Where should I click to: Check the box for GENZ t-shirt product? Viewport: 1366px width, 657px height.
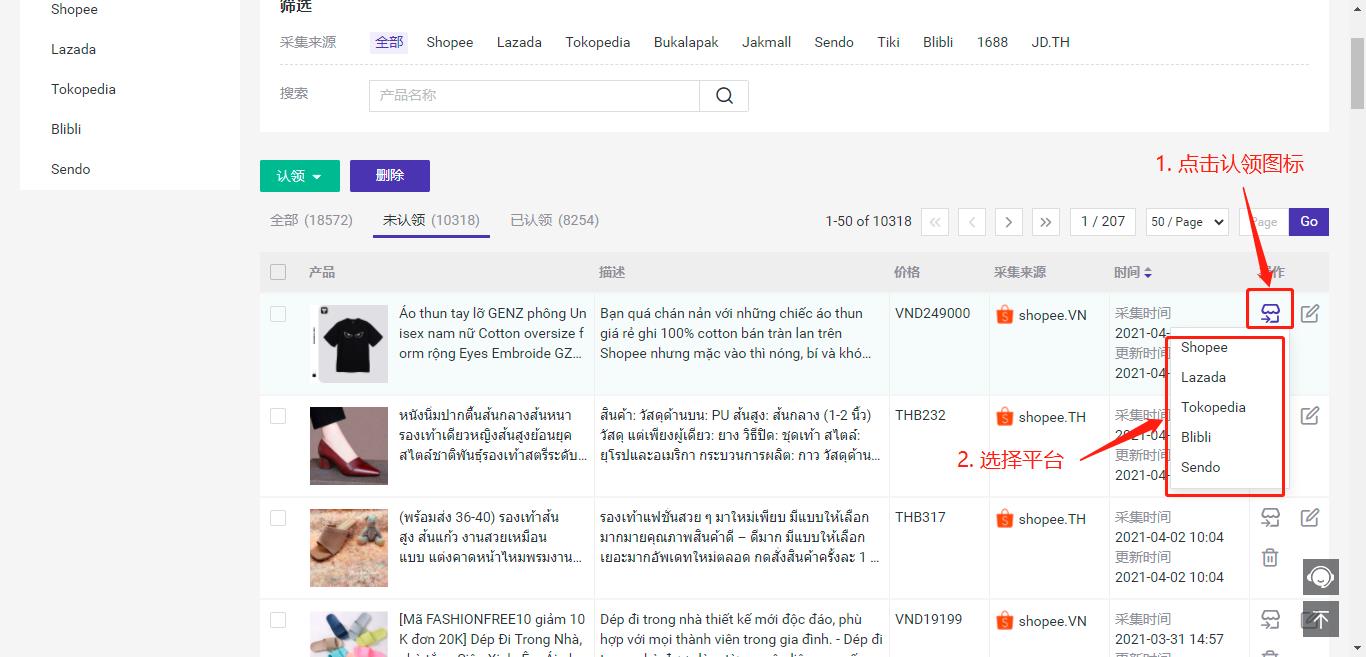pyautogui.click(x=278, y=314)
